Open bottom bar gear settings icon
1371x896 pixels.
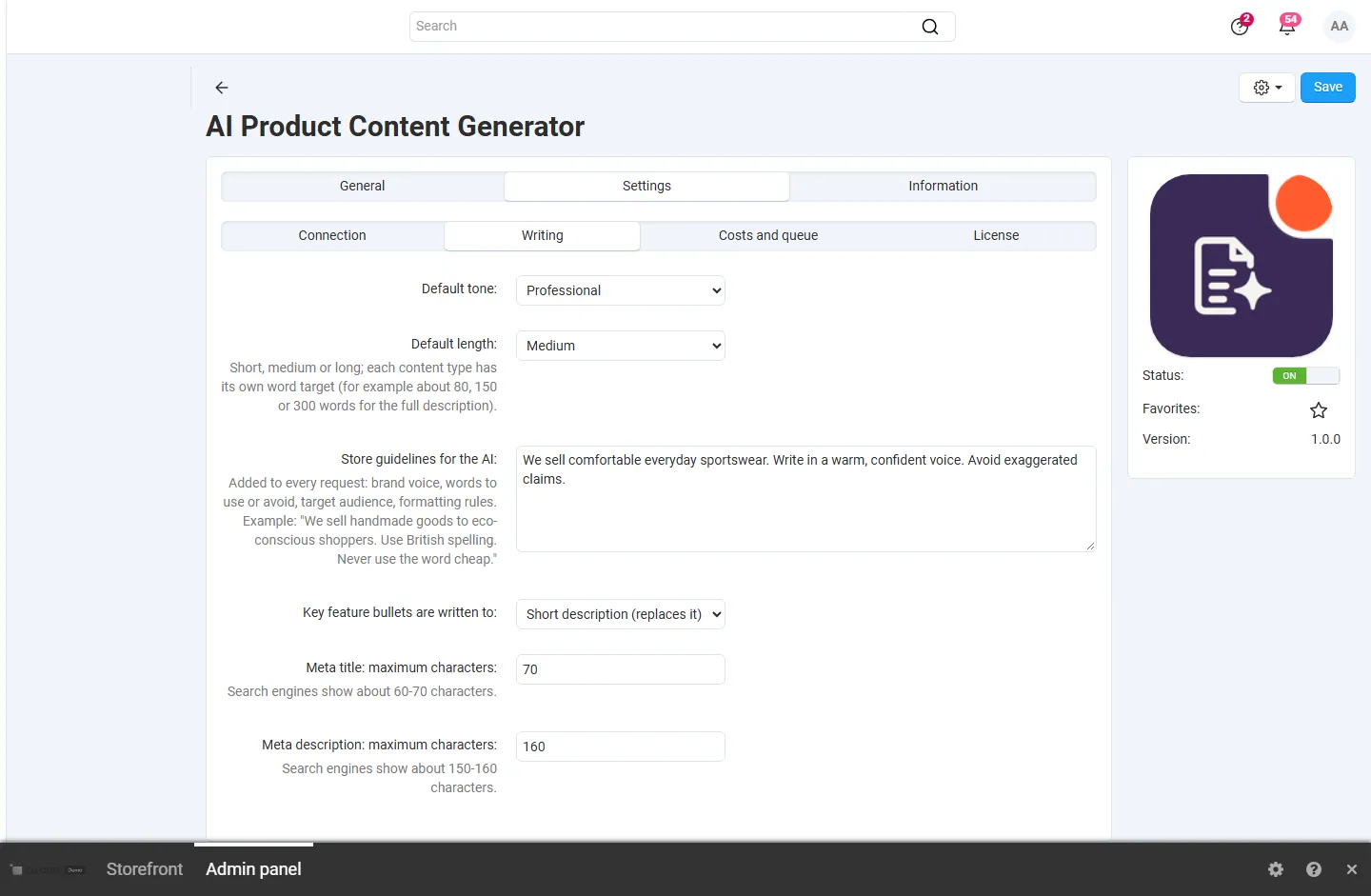1276,869
